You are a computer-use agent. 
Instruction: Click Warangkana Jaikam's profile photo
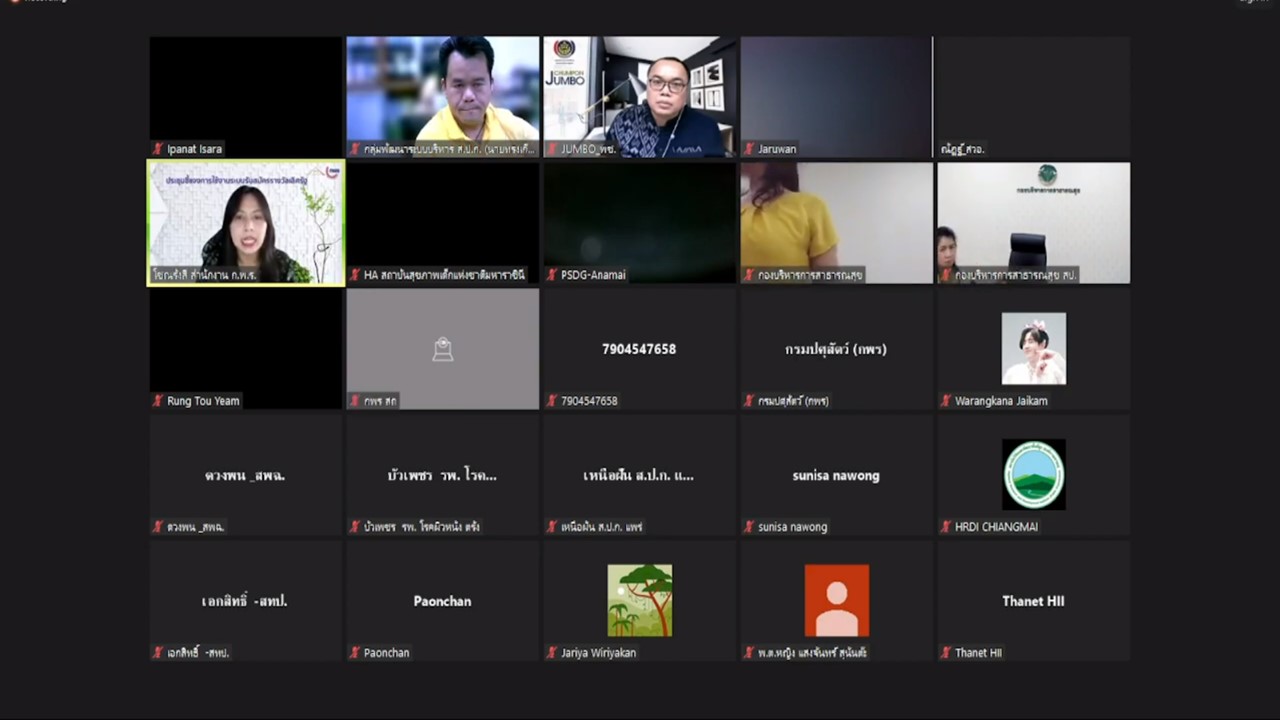[1033, 348]
